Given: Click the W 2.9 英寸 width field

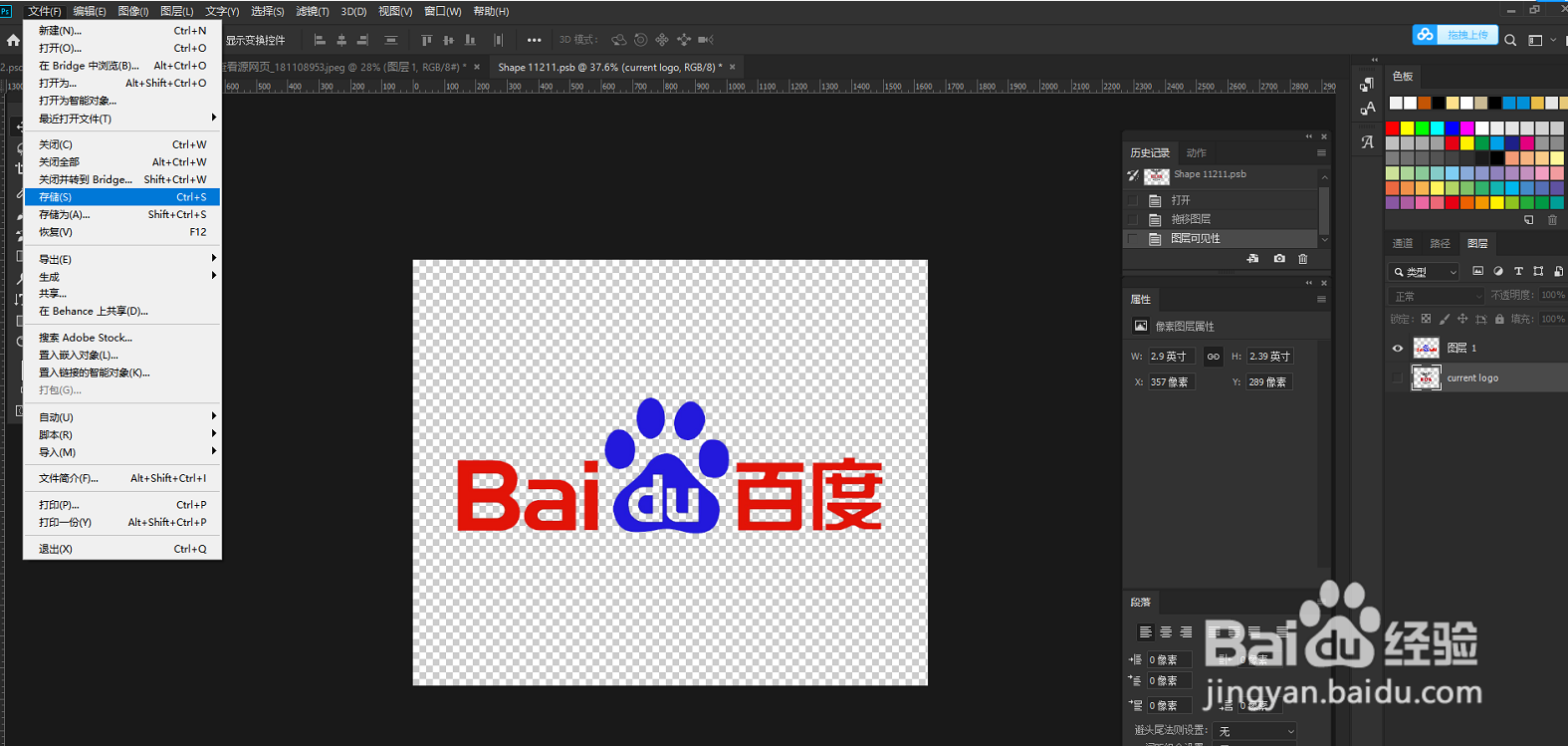Looking at the screenshot, I should click(1172, 356).
